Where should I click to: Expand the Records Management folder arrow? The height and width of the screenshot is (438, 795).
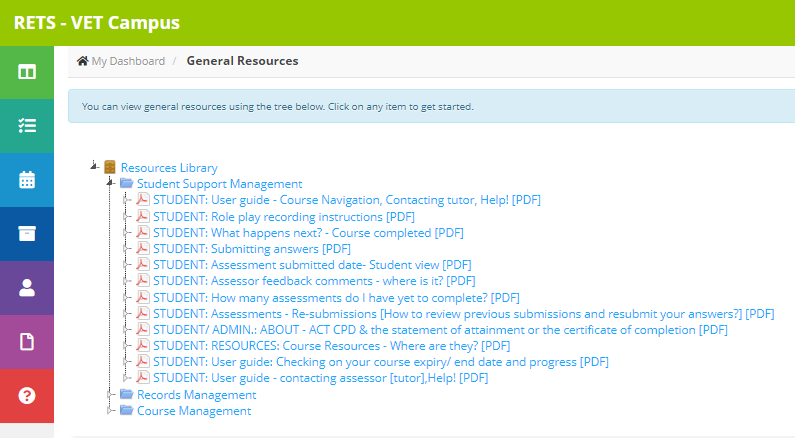tap(110, 394)
